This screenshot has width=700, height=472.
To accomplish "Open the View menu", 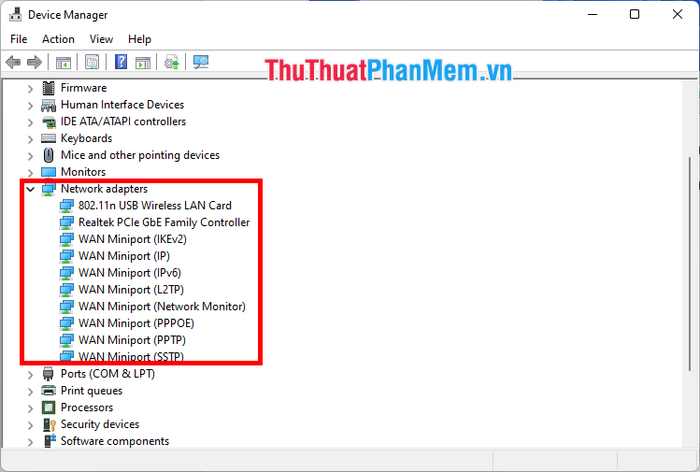I will coord(101,39).
